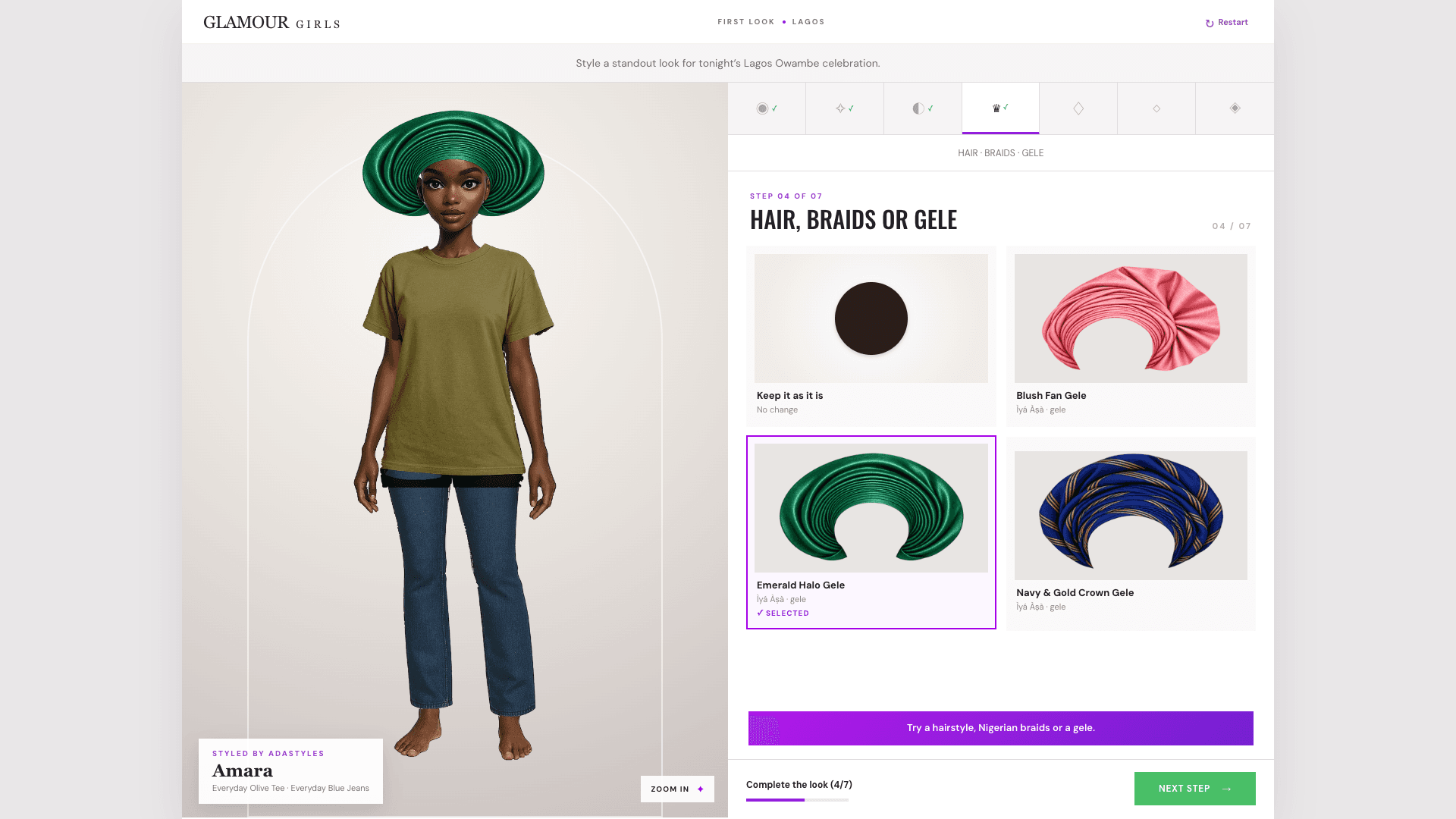Screen dimensions: 1456x819
Task: Go to the filled diamond final step tab
Action: point(1235,108)
